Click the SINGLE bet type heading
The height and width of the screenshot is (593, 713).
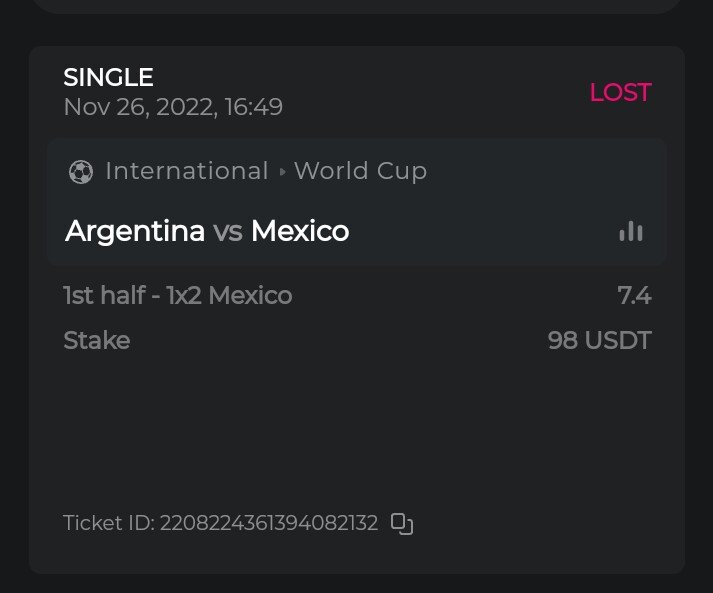[x=108, y=77]
